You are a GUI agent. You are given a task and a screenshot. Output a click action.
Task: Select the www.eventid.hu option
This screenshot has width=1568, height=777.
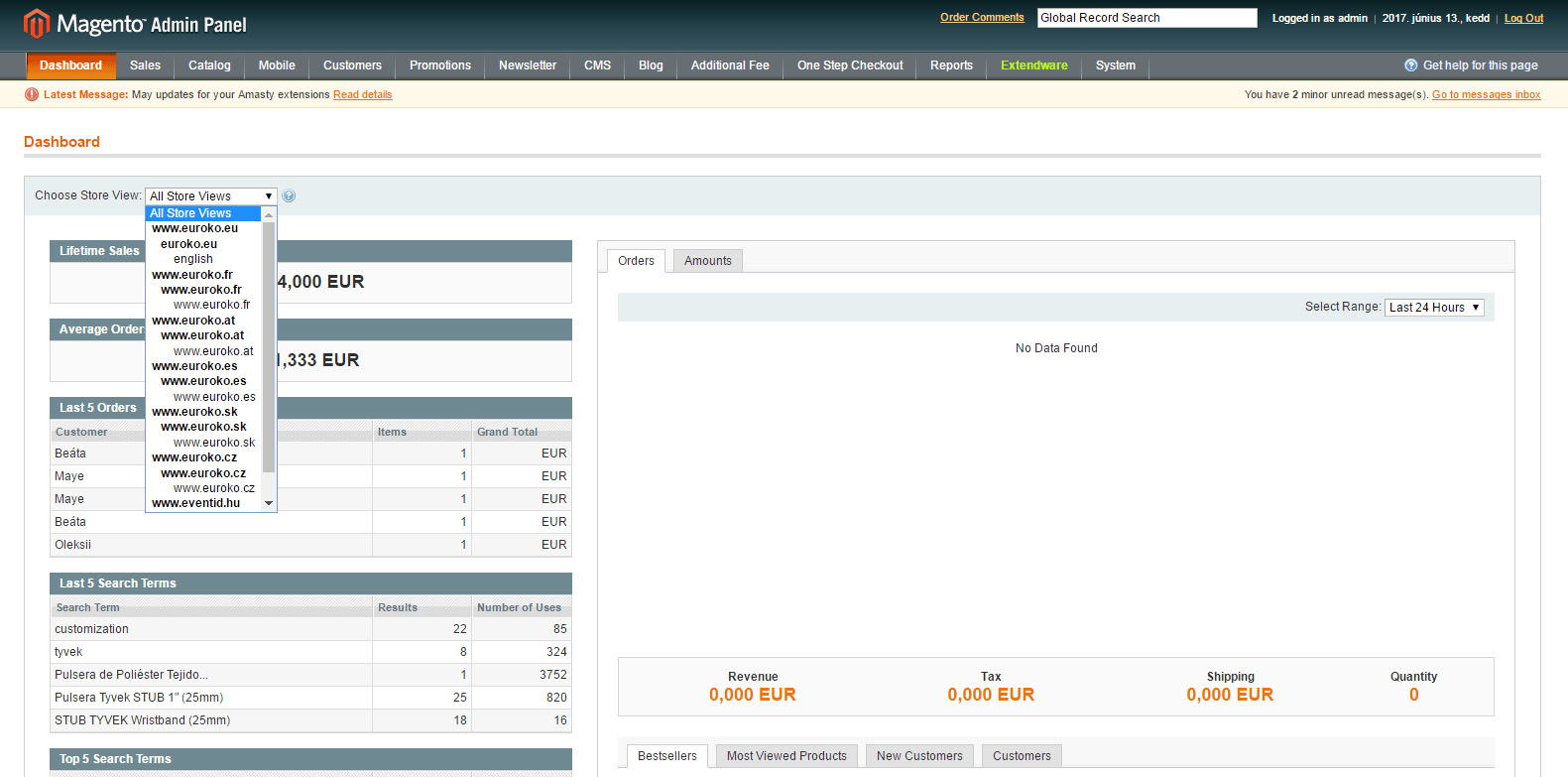pyautogui.click(x=196, y=503)
